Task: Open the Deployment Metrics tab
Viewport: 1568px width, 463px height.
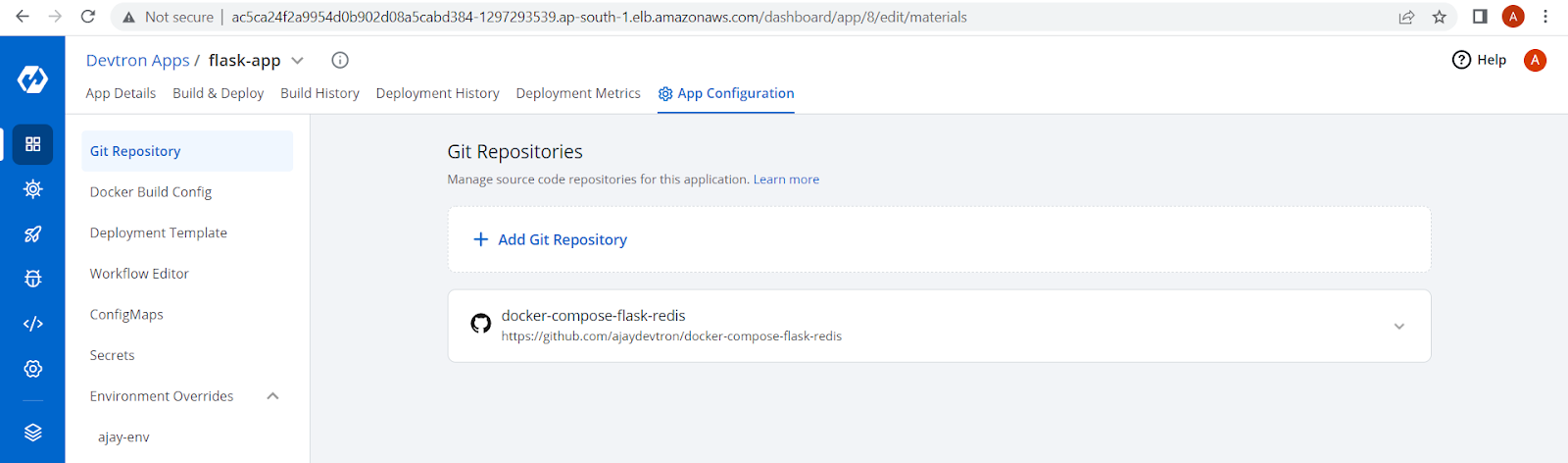Action: point(578,93)
